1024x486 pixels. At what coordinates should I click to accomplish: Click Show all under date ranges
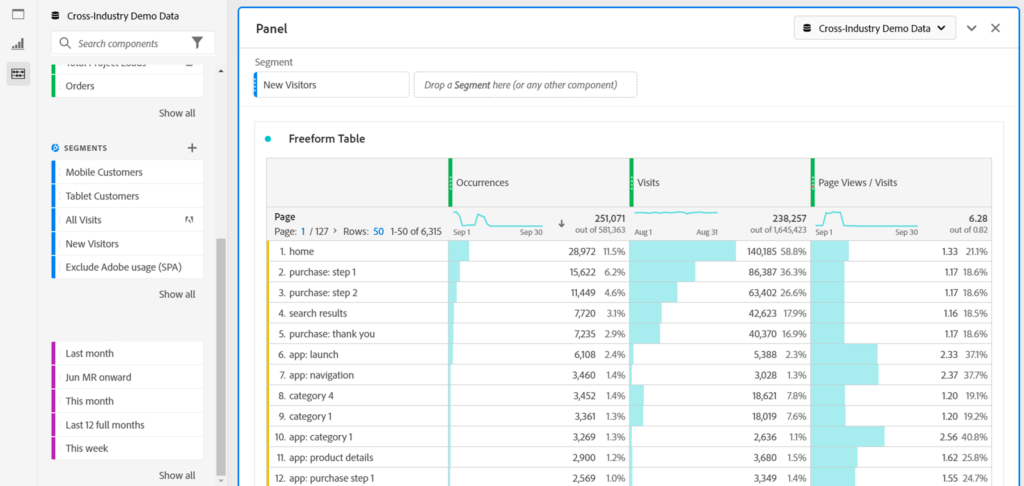[x=177, y=475]
